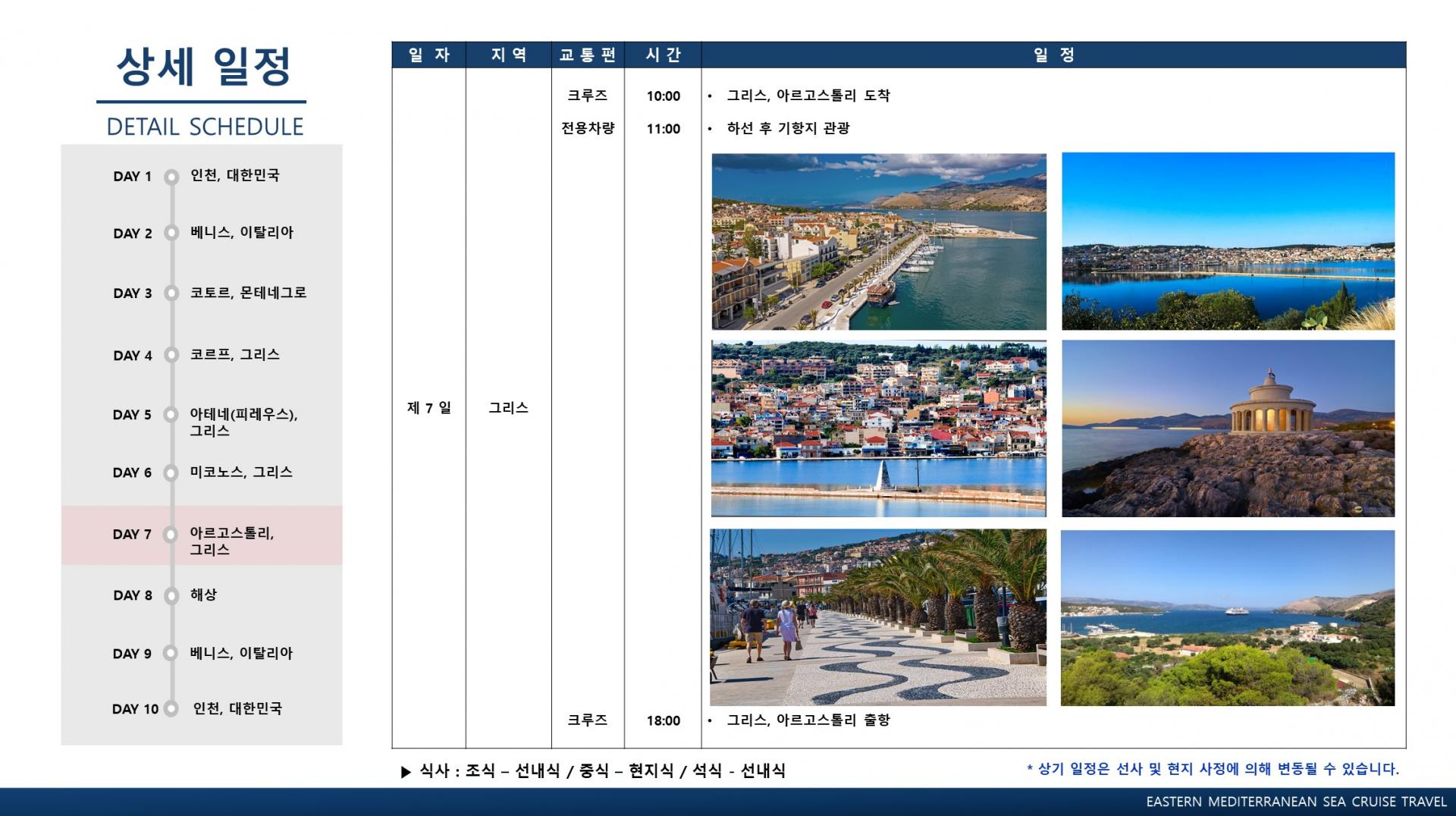Select the round lighthouse on rocks photo
Image resolution: width=1456 pixels, height=816 pixels.
[x=1228, y=428]
